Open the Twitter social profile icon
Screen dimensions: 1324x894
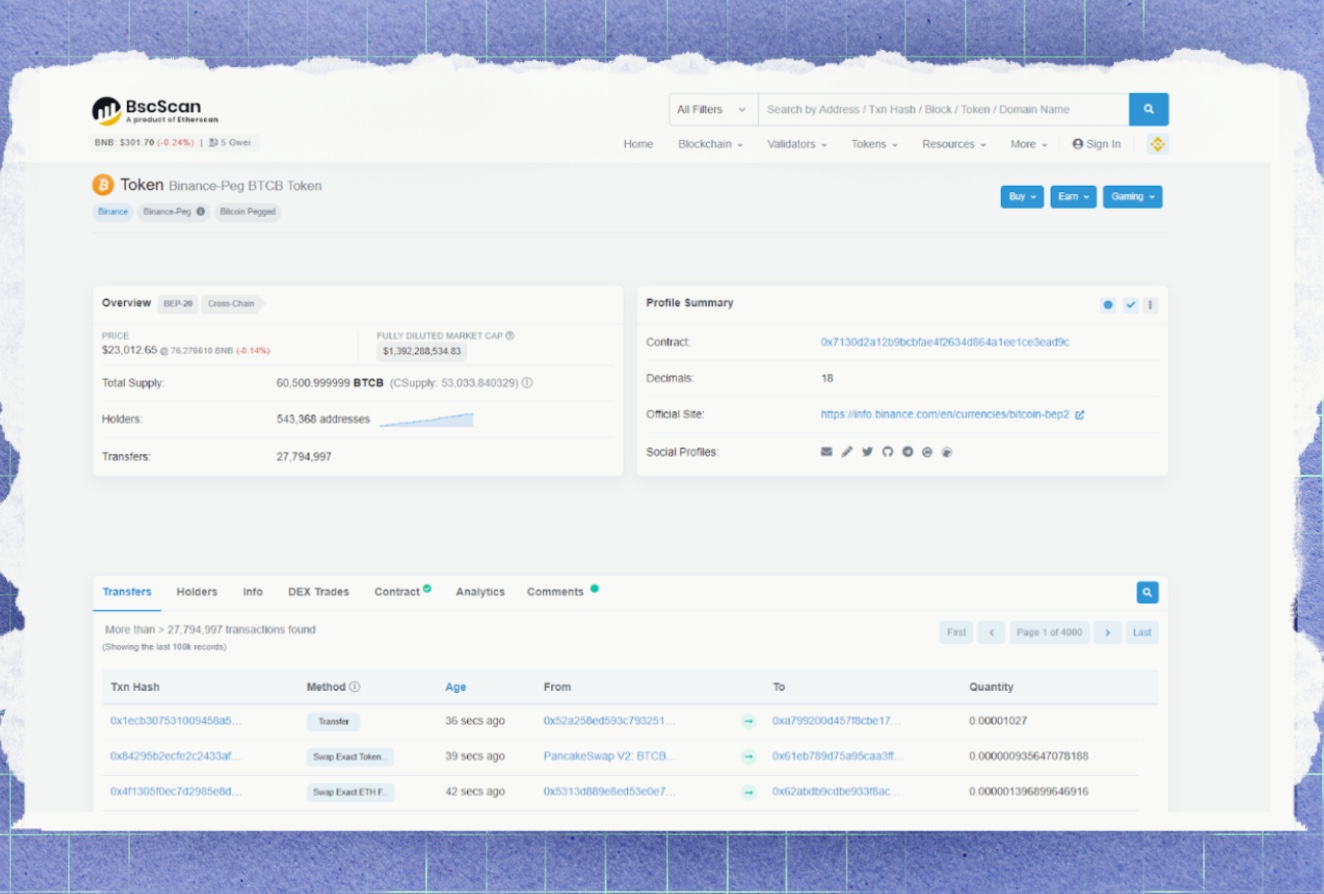(x=867, y=452)
